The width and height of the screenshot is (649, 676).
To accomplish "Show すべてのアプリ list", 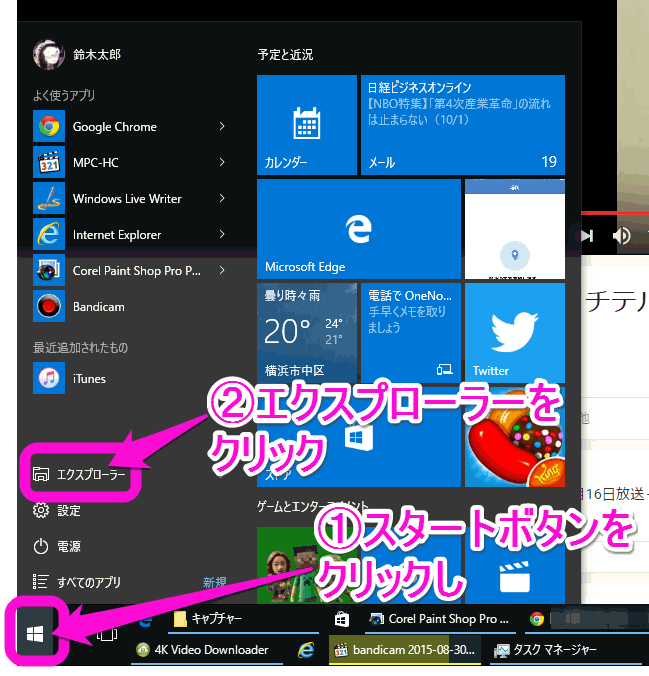I will pos(90,582).
